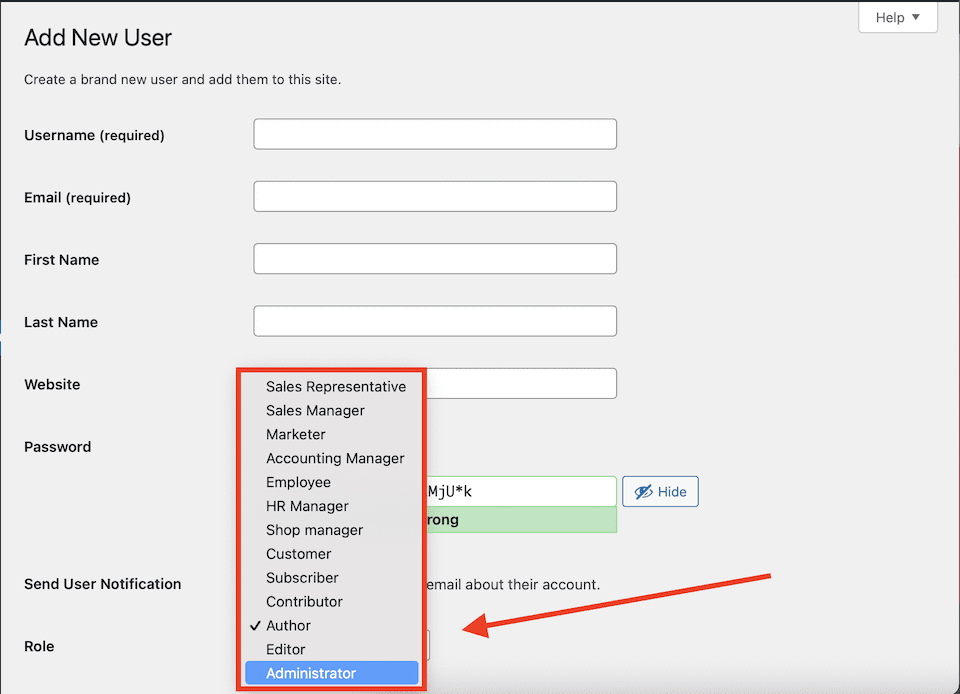Viewport: 960px width, 694px height.
Task: Click the Hide button next to password
Action: pos(660,491)
